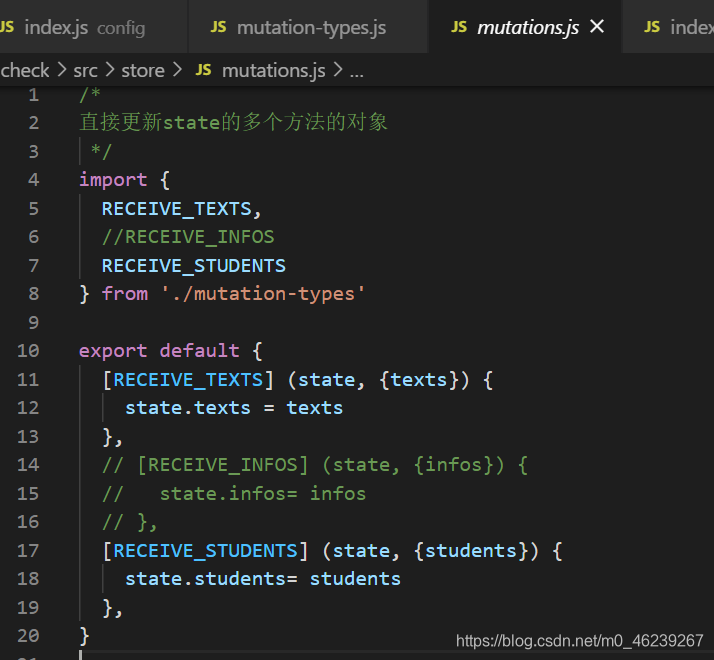This screenshot has height=660, width=714.
Task: Open the breadcrumb ellipsis symbol list
Action: pyautogui.click(x=357, y=72)
